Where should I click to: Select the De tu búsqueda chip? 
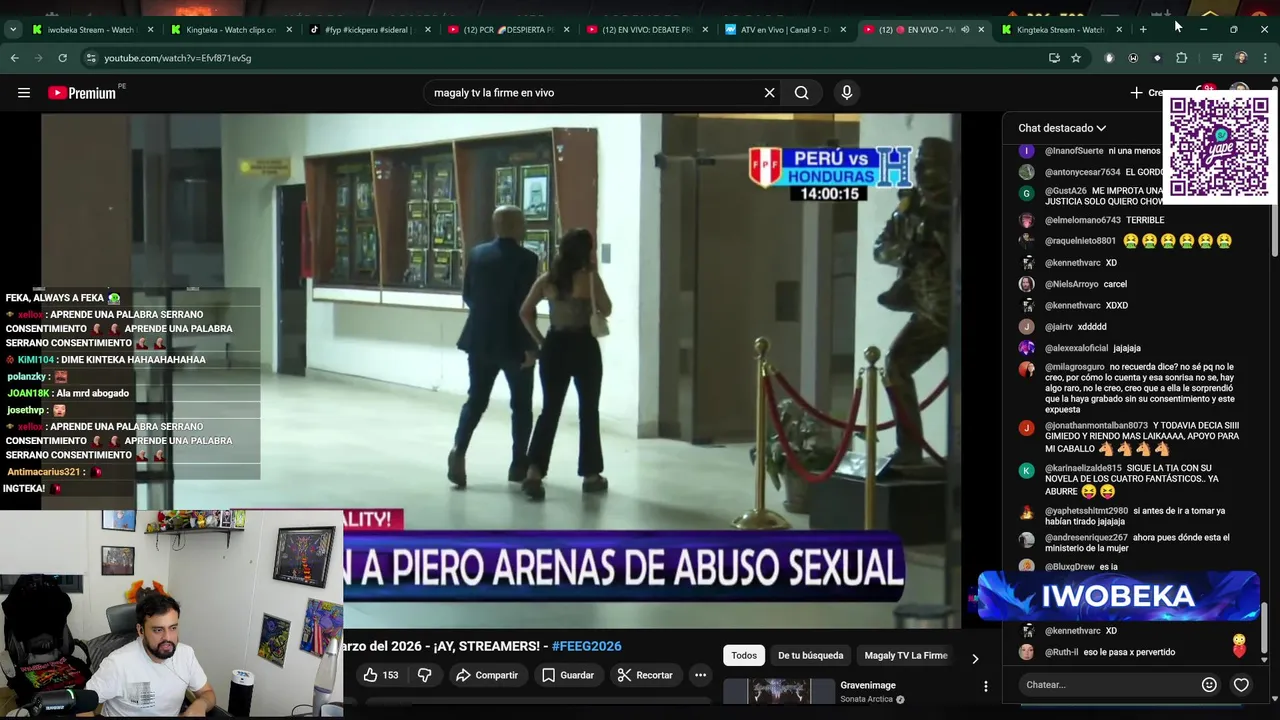click(x=811, y=655)
